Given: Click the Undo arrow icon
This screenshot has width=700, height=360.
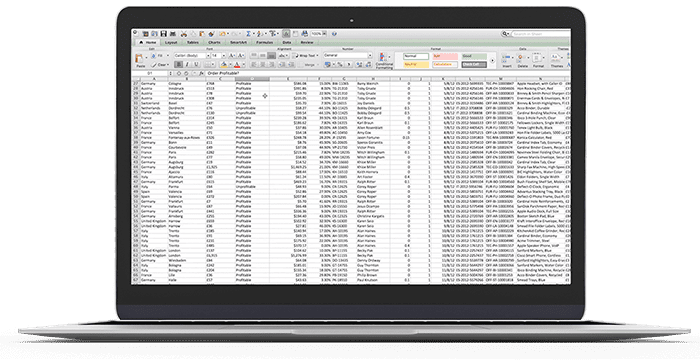Looking at the screenshot, I should 223,34.
